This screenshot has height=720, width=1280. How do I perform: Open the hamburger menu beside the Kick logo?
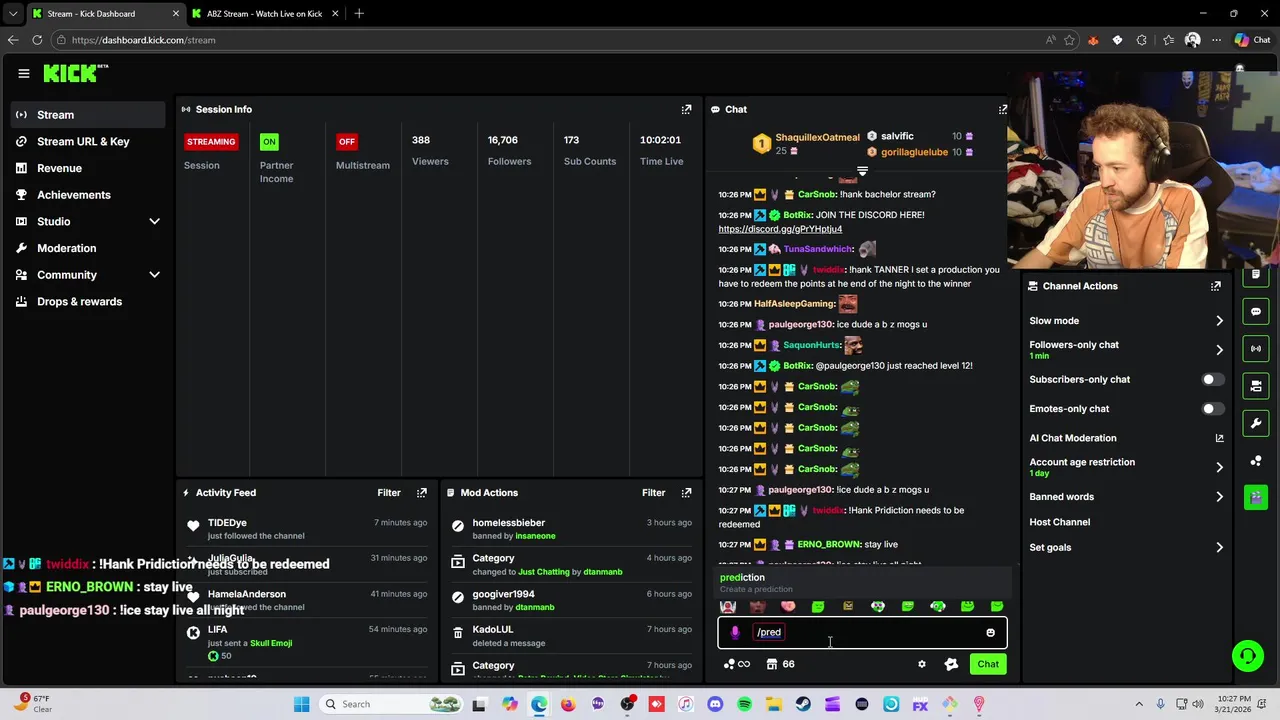[x=24, y=73]
